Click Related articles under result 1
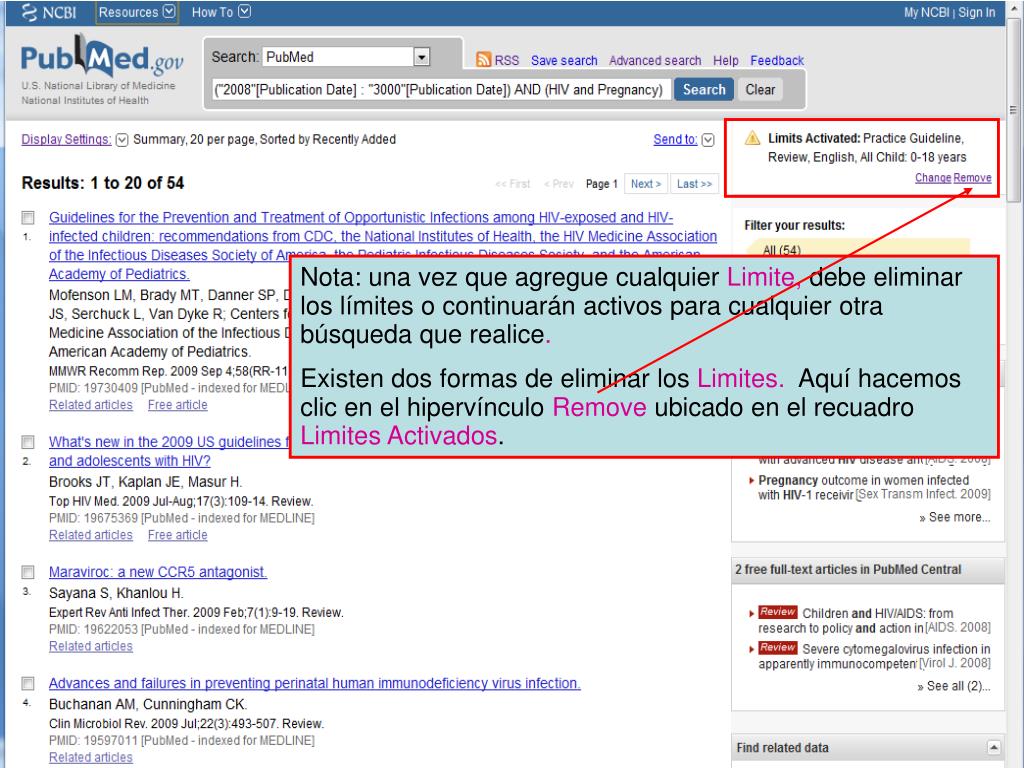Viewport: 1024px width, 768px height. [x=91, y=405]
